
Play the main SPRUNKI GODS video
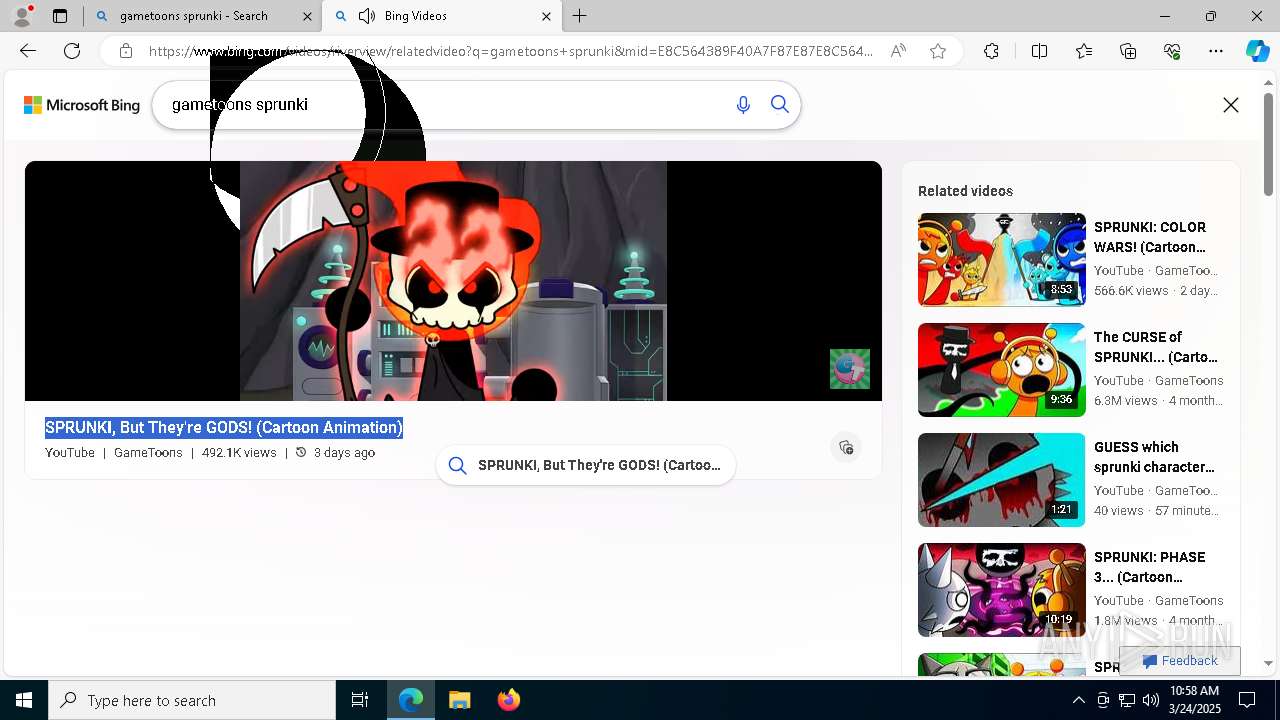click(453, 281)
